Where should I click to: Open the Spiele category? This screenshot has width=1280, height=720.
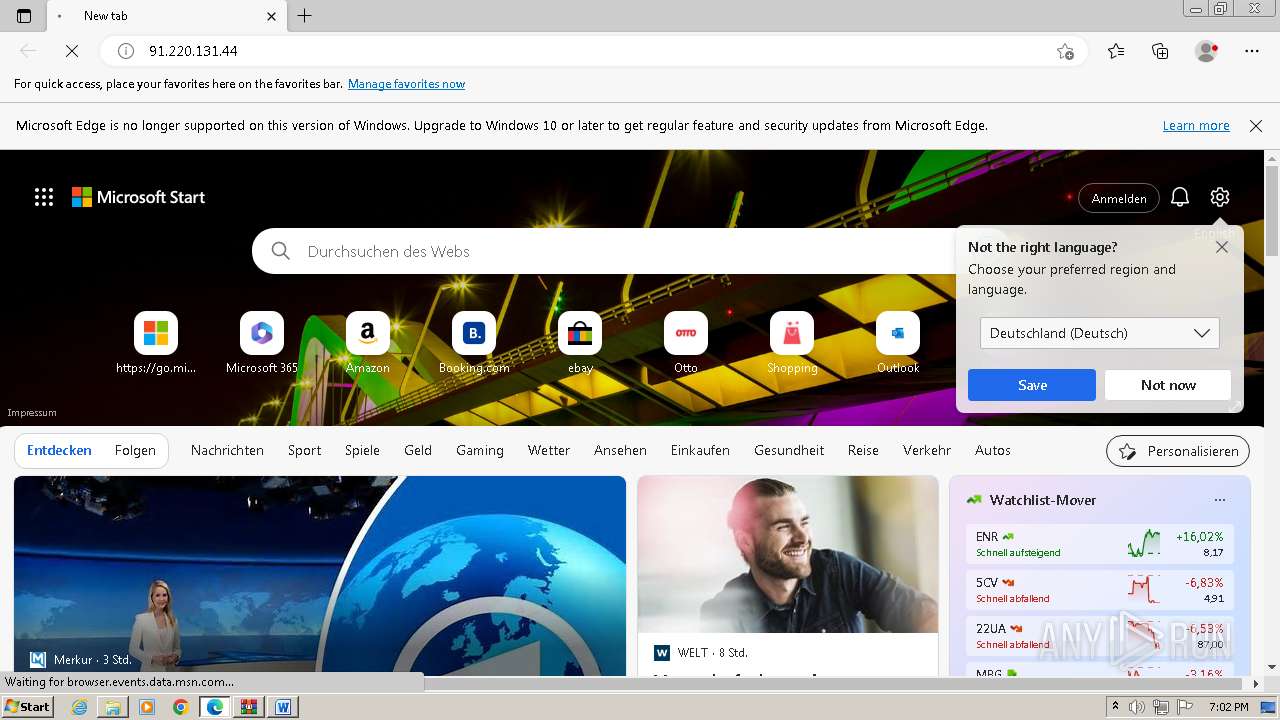pyautogui.click(x=362, y=450)
